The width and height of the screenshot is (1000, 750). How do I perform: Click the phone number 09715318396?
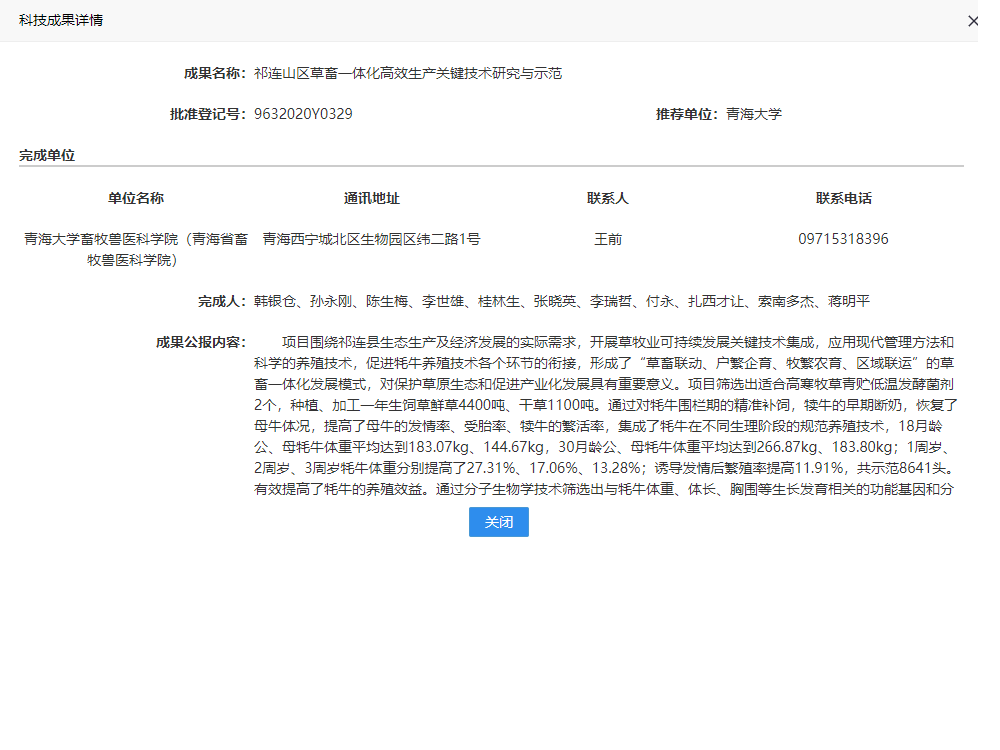[843, 239]
